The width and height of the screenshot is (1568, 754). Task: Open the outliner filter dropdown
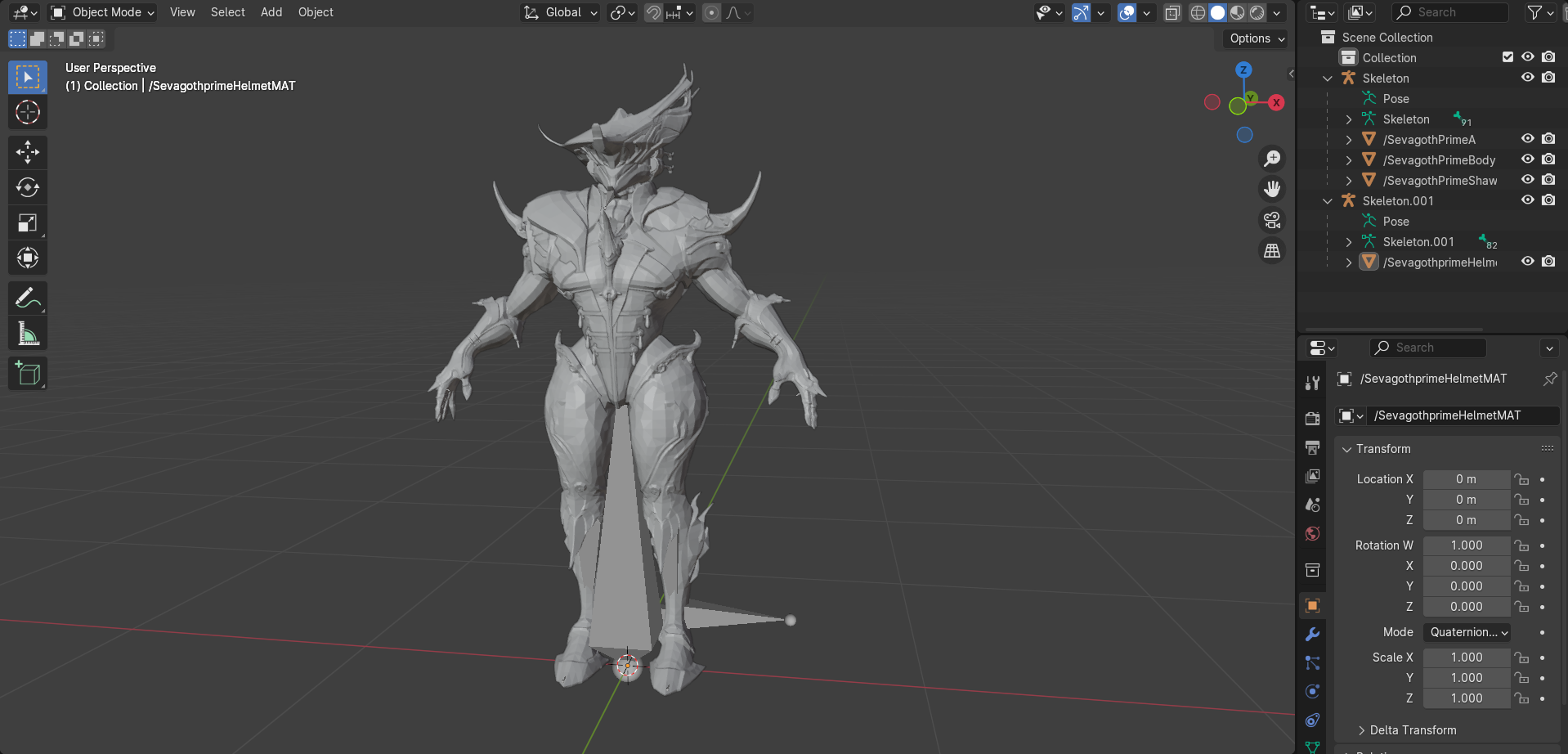click(1539, 12)
